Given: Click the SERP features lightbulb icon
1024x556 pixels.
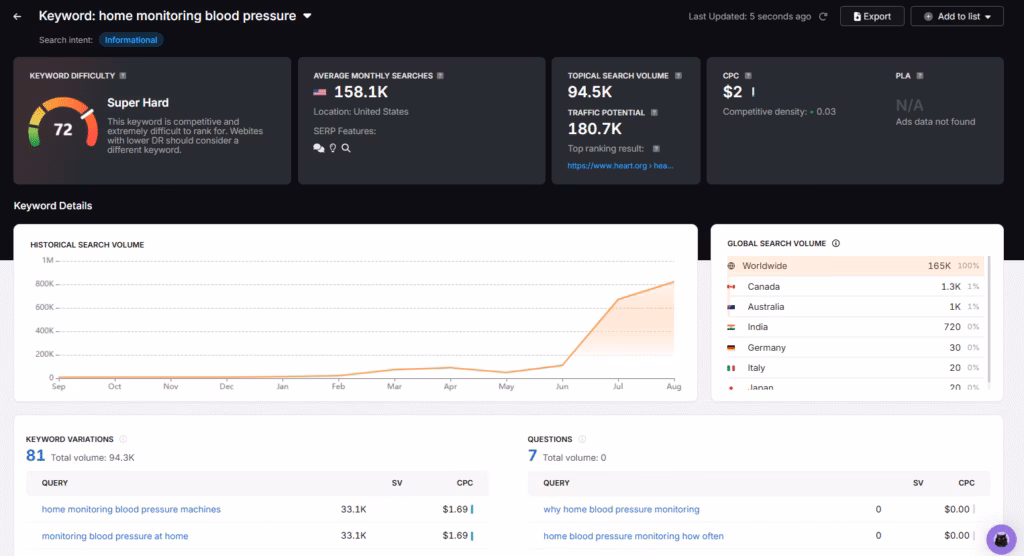Looking at the screenshot, I should pyautogui.click(x=333, y=148).
